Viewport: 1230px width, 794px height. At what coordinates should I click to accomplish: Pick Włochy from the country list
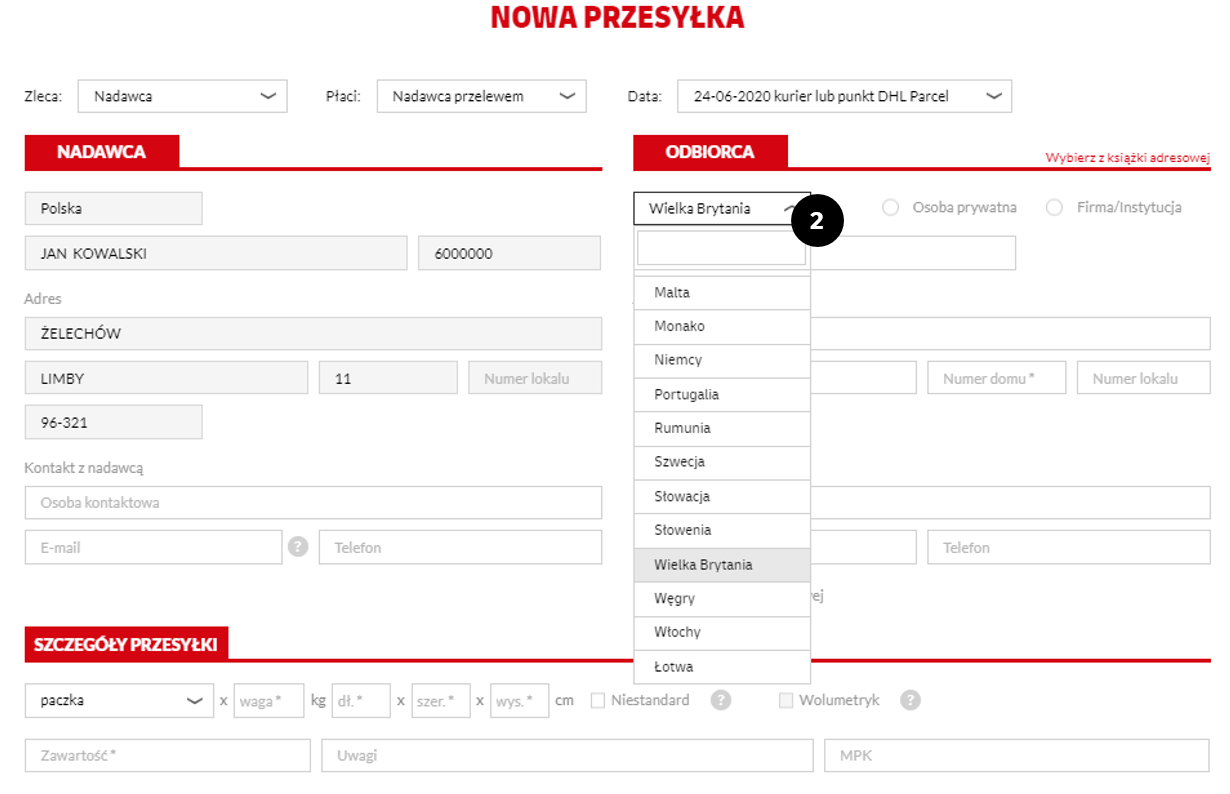click(722, 633)
